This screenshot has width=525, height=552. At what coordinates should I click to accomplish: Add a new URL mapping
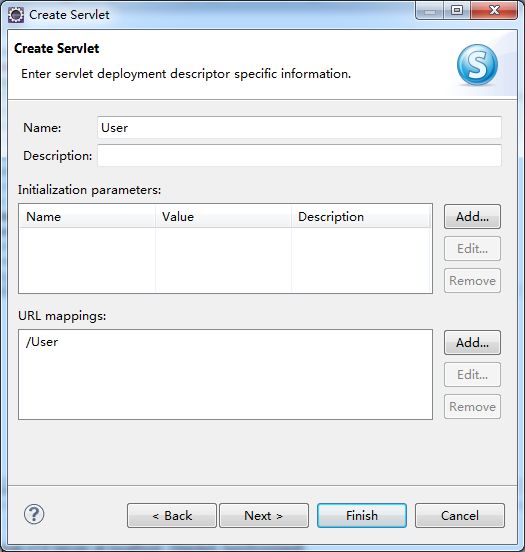coord(472,343)
